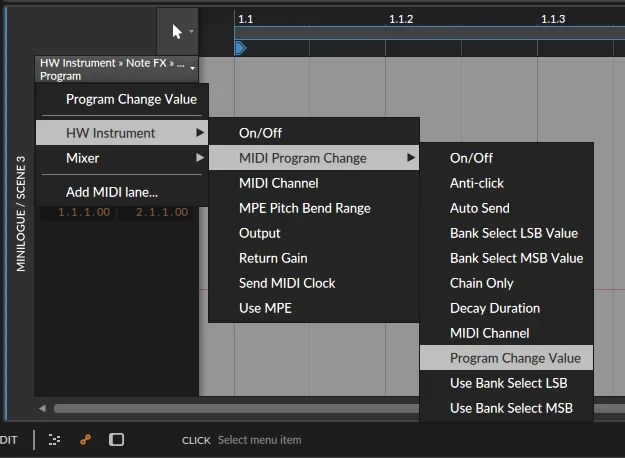This screenshot has width=625, height=458.
Task: Click the 1.1.2 timeline ruler position
Action: tap(400, 19)
